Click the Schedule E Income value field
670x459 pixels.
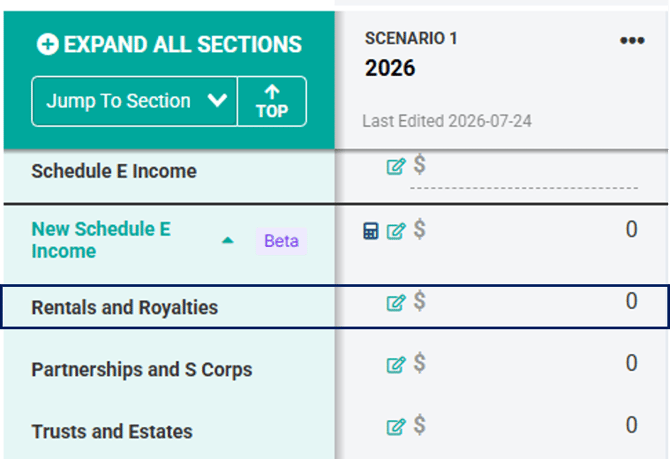(x=524, y=171)
